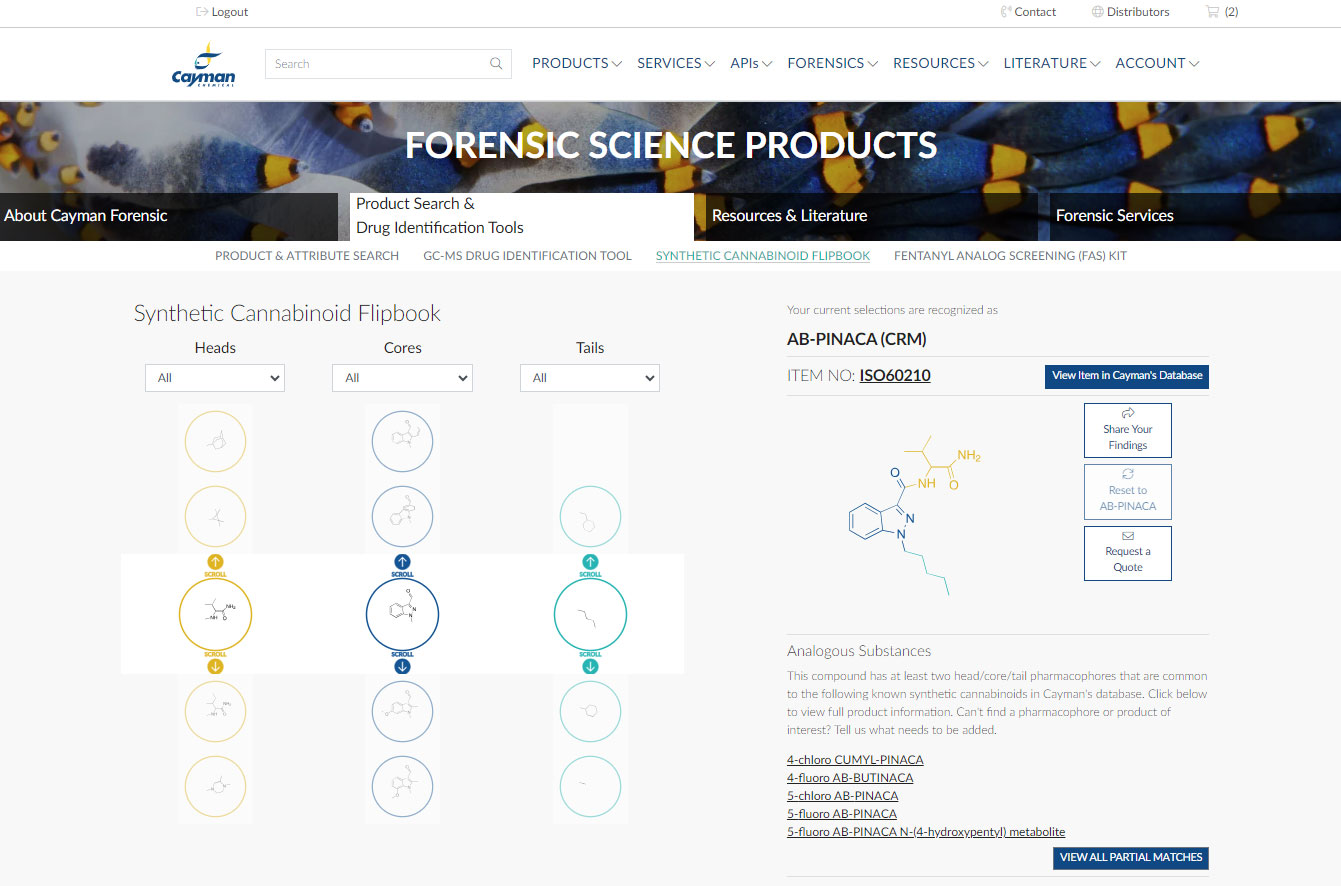Open the Cores filter dropdown
The image size is (1341, 886).
coord(402,378)
